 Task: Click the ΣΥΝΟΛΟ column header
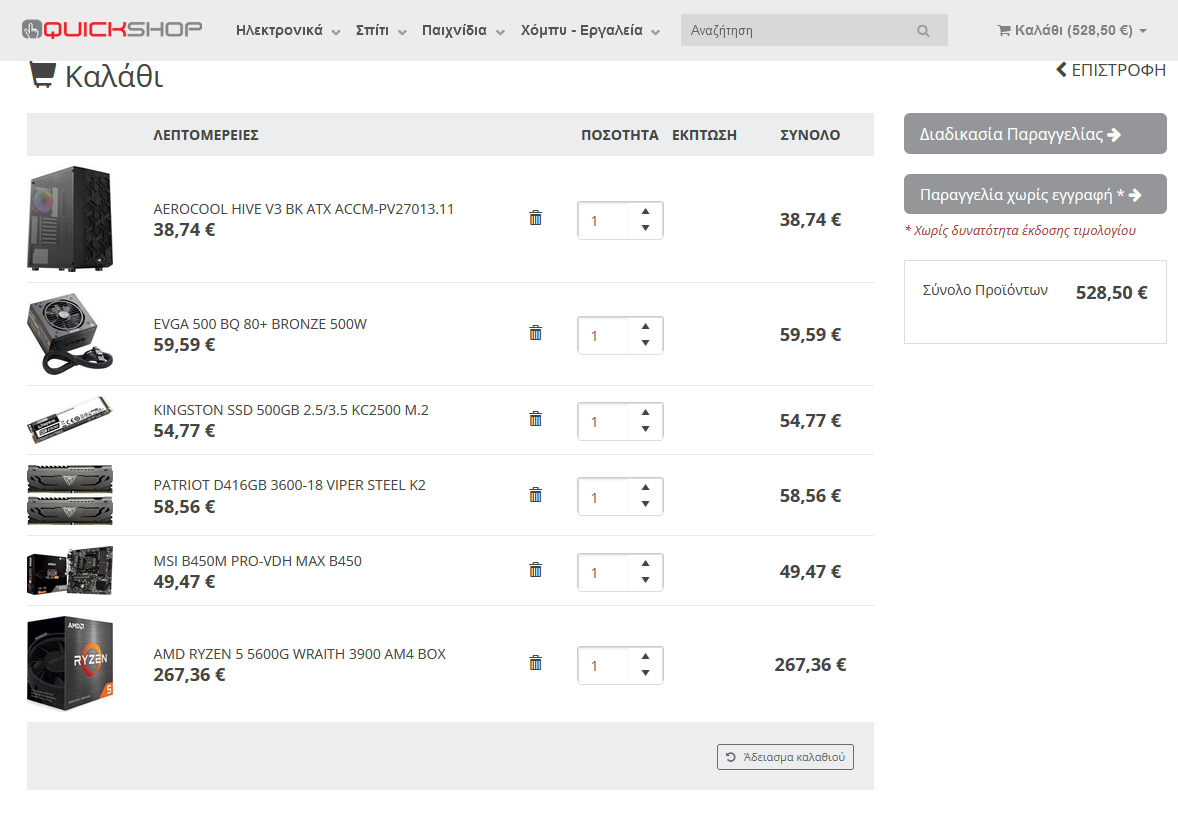coord(810,135)
